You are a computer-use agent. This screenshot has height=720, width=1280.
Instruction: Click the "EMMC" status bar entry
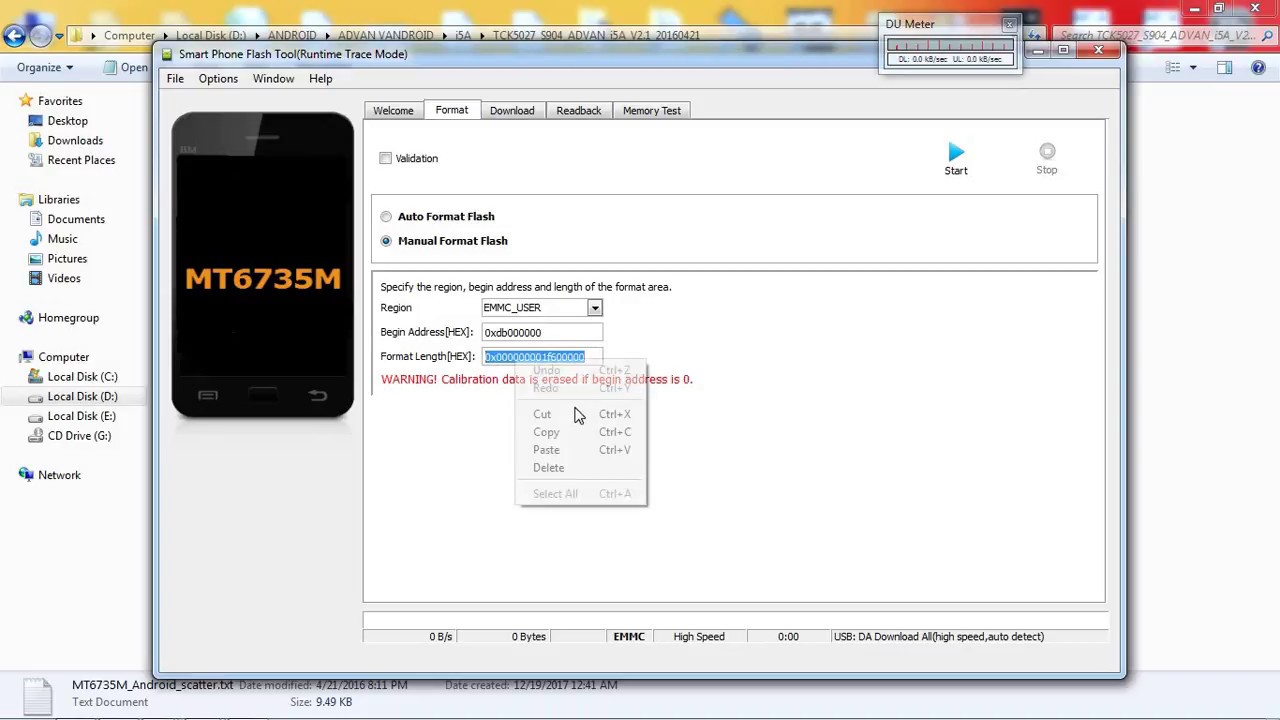click(x=629, y=636)
